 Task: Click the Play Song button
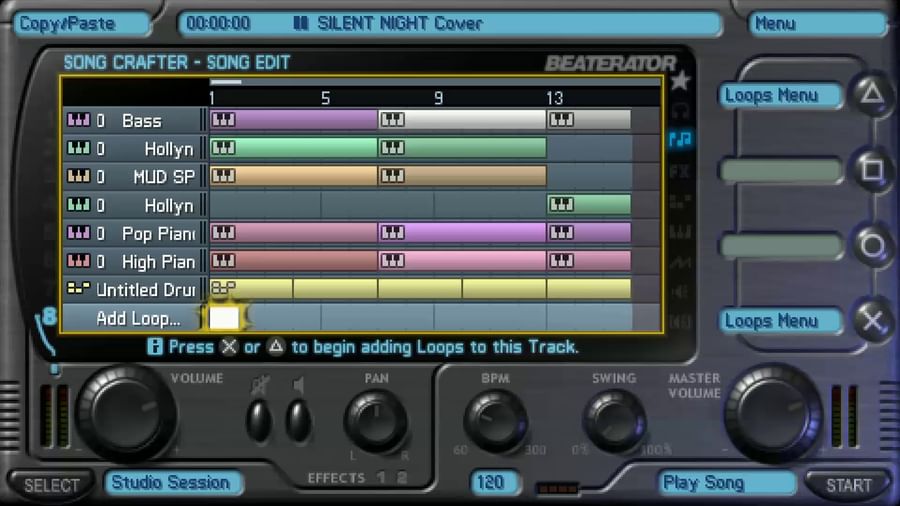tap(727, 483)
